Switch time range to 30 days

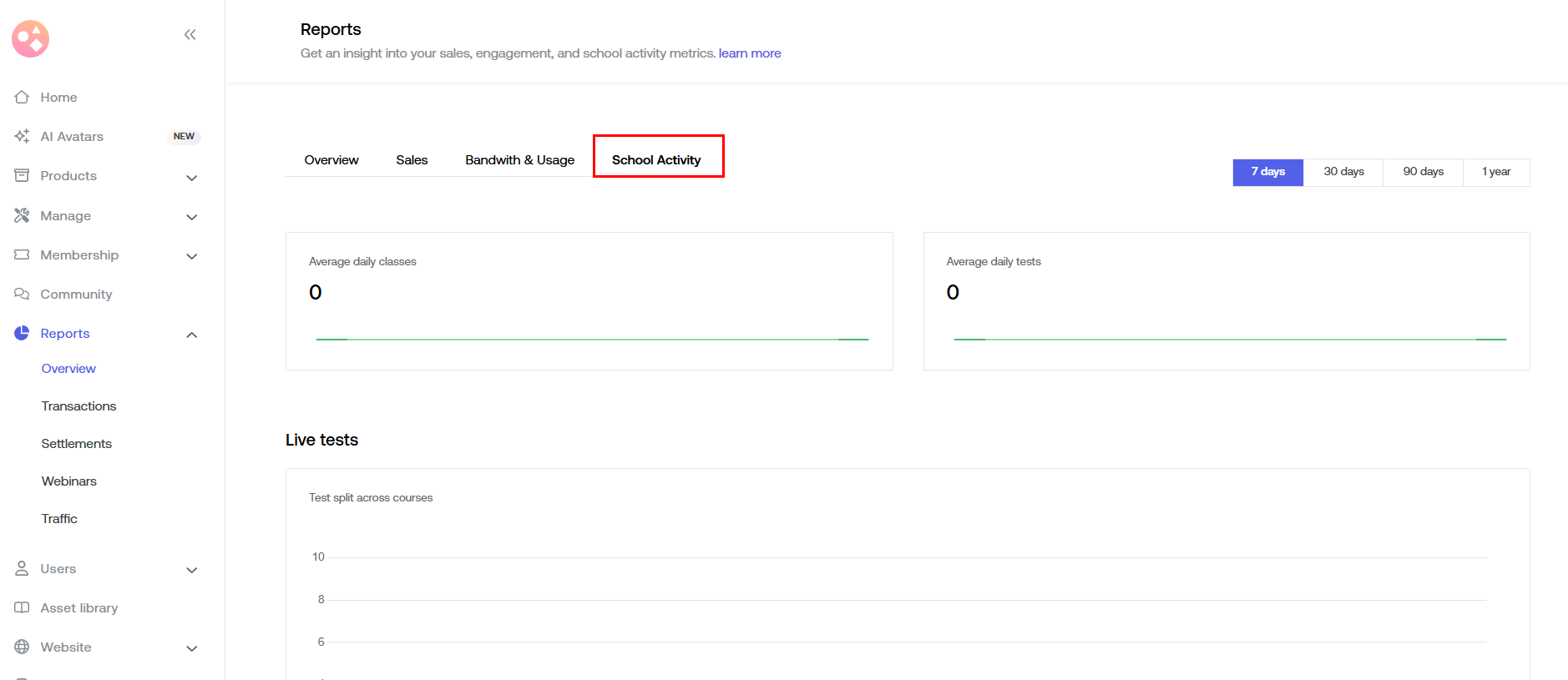point(1343,172)
